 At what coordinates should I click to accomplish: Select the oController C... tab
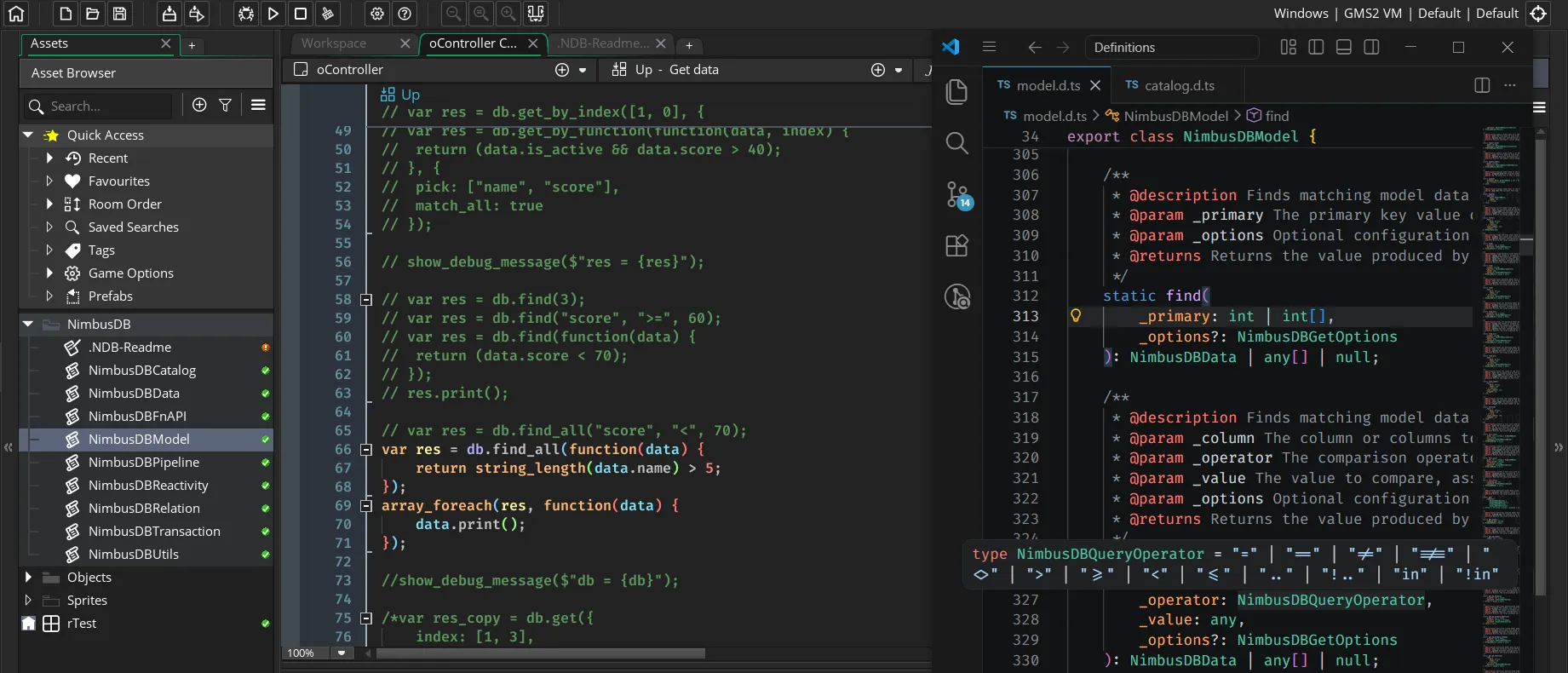pos(473,43)
